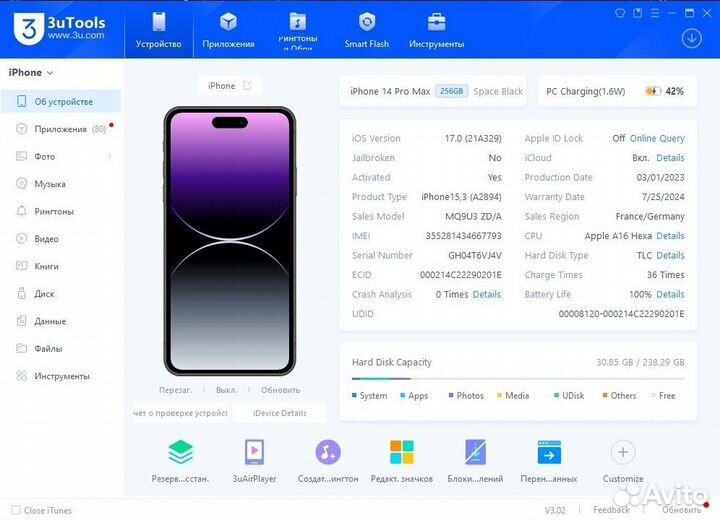The height and width of the screenshot is (520, 720).
Task: Click Выкл. to power off device
Action: (x=226, y=390)
